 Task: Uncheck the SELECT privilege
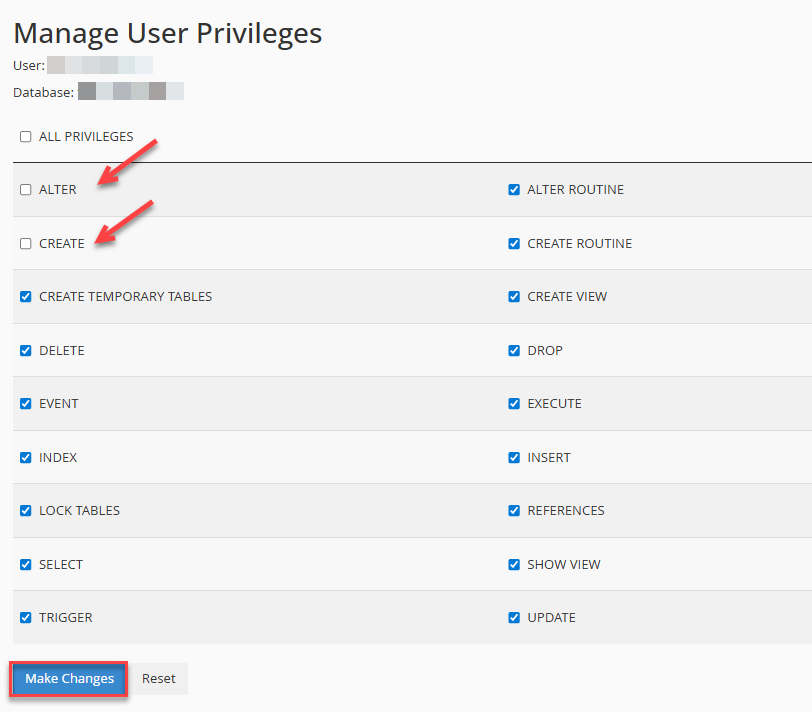[x=25, y=564]
